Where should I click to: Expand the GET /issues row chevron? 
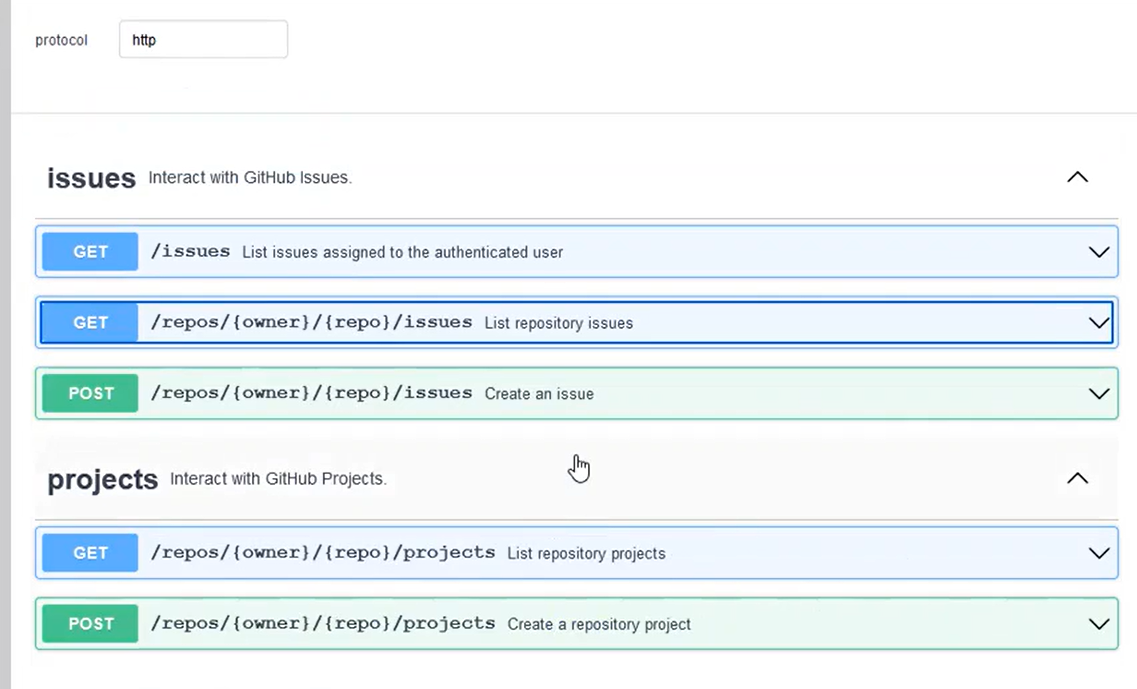(x=1098, y=252)
